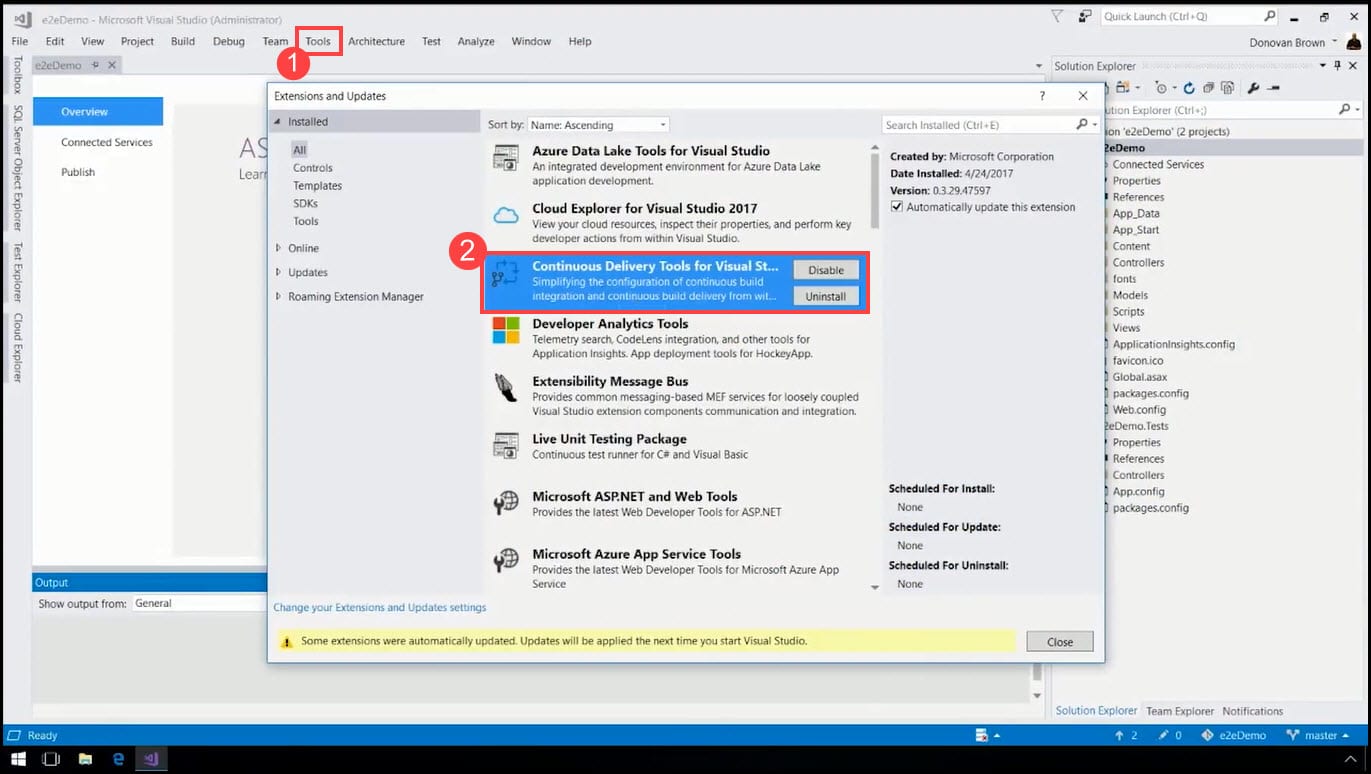Toggle Automatically update this extension checkbox
The height and width of the screenshot is (774, 1371).
tap(897, 207)
